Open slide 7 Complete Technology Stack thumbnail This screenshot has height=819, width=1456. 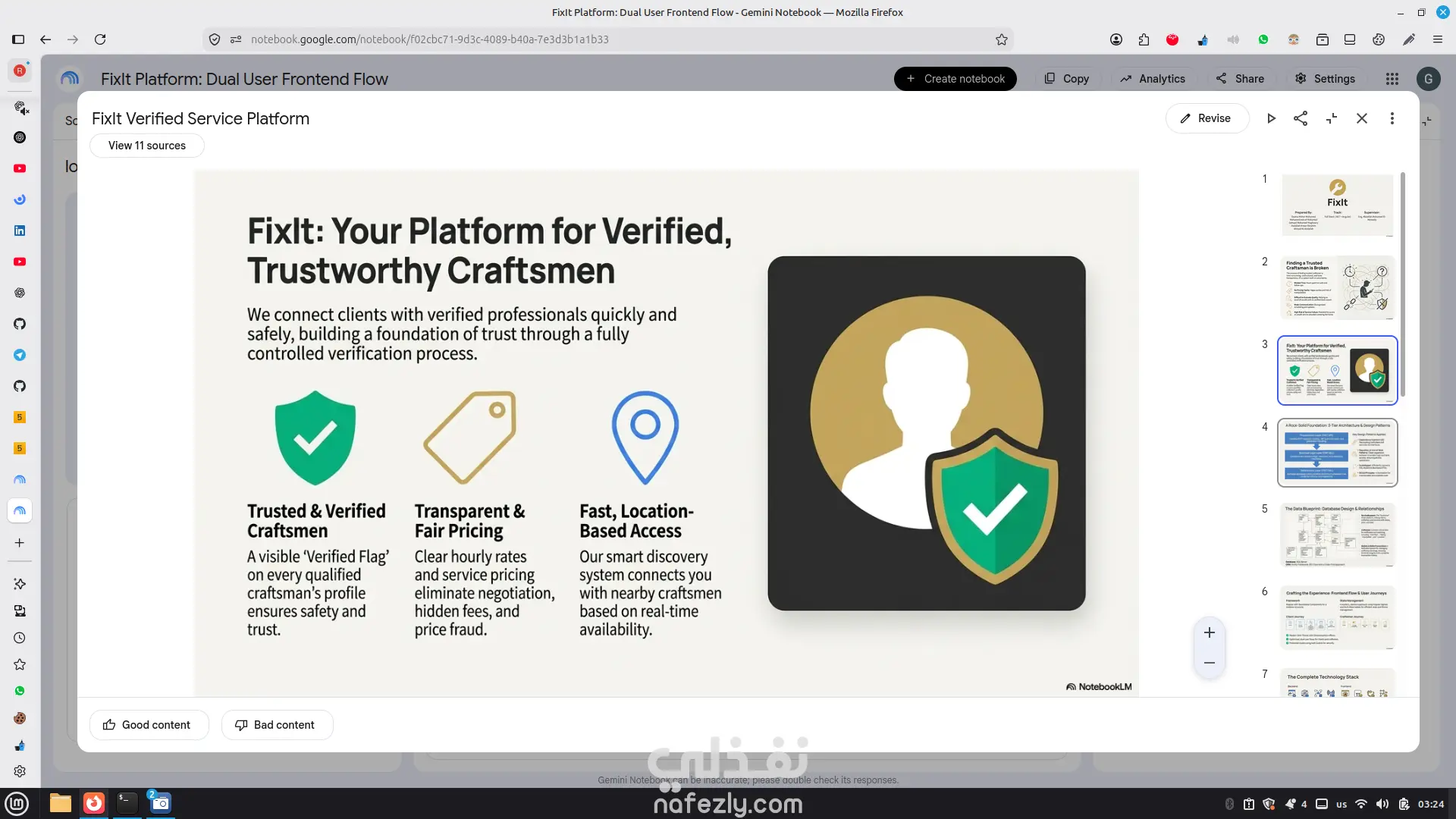1338,683
